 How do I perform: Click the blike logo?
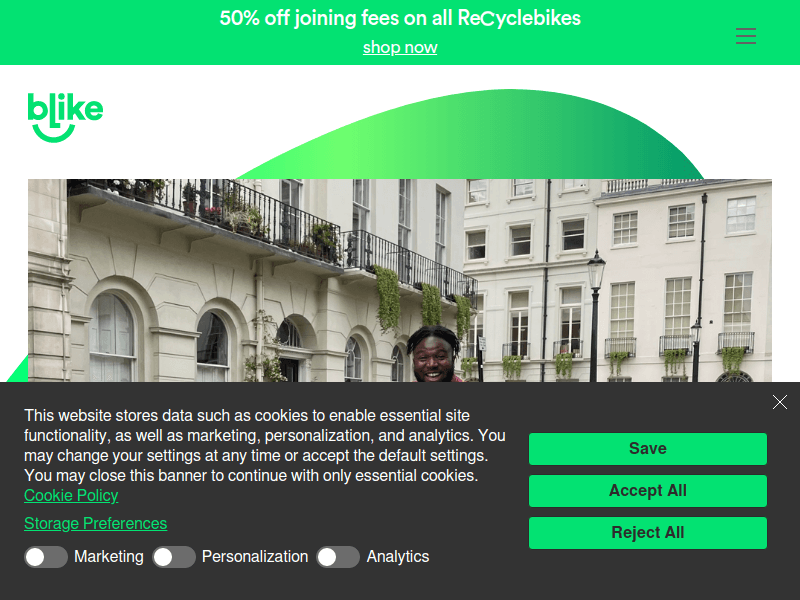pyautogui.click(x=65, y=117)
